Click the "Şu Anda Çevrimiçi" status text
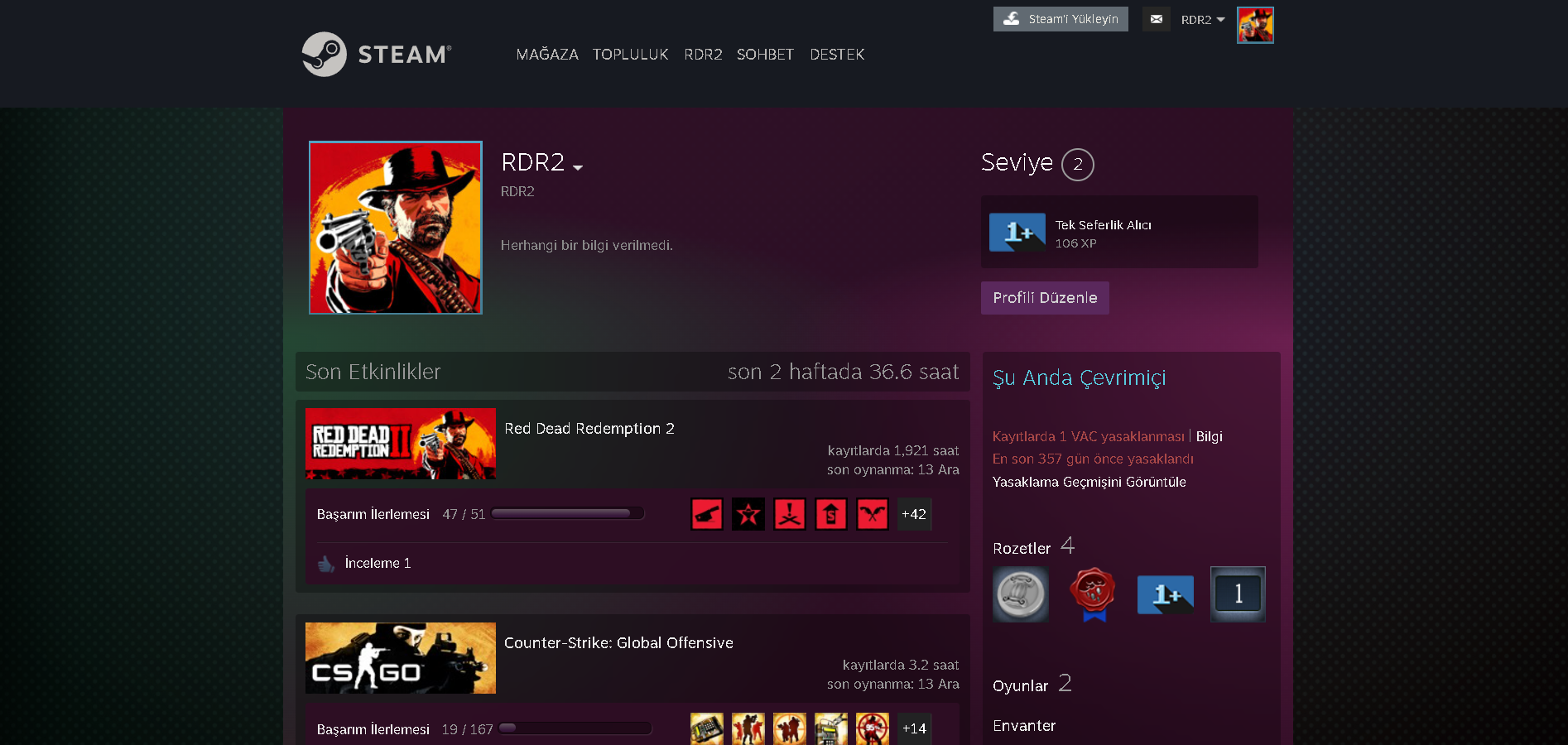Image resolution: width=1568 pixels, height=745 pixels. pos(1080,377)
